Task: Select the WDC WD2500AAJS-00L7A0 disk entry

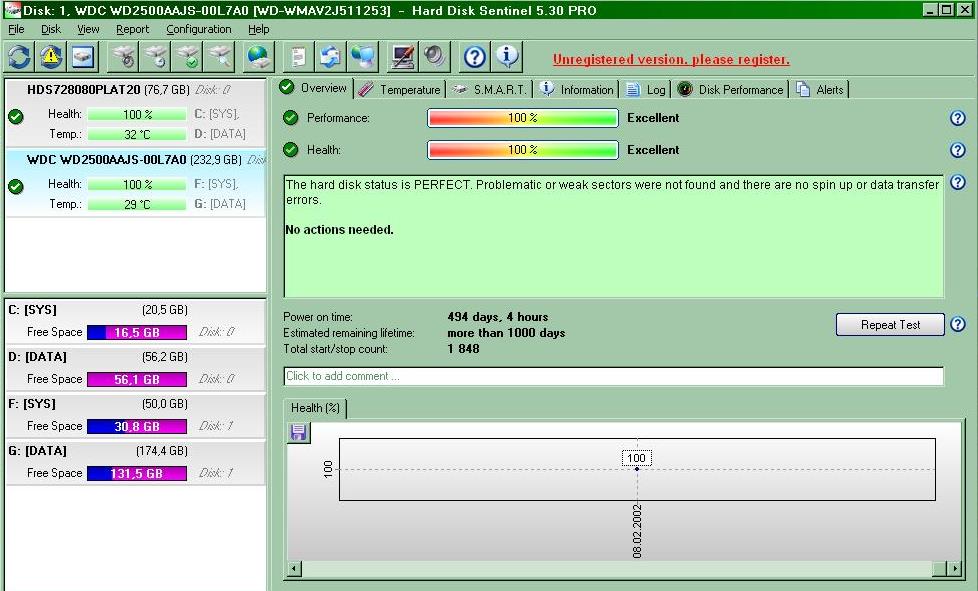Action: (135, 183)
